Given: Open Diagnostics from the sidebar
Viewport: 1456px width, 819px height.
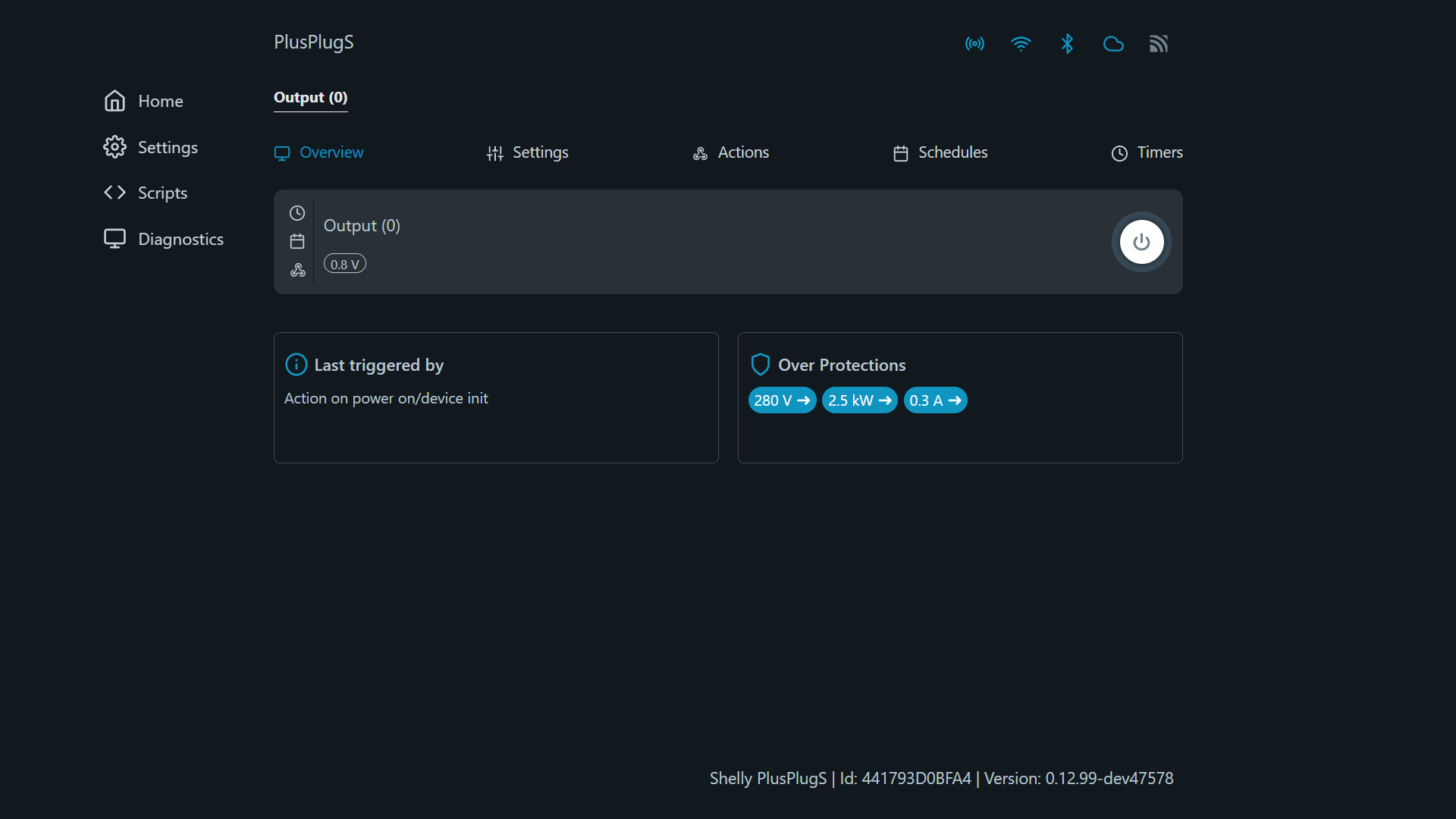Looking at the screenshot, I should pos(180,239).
